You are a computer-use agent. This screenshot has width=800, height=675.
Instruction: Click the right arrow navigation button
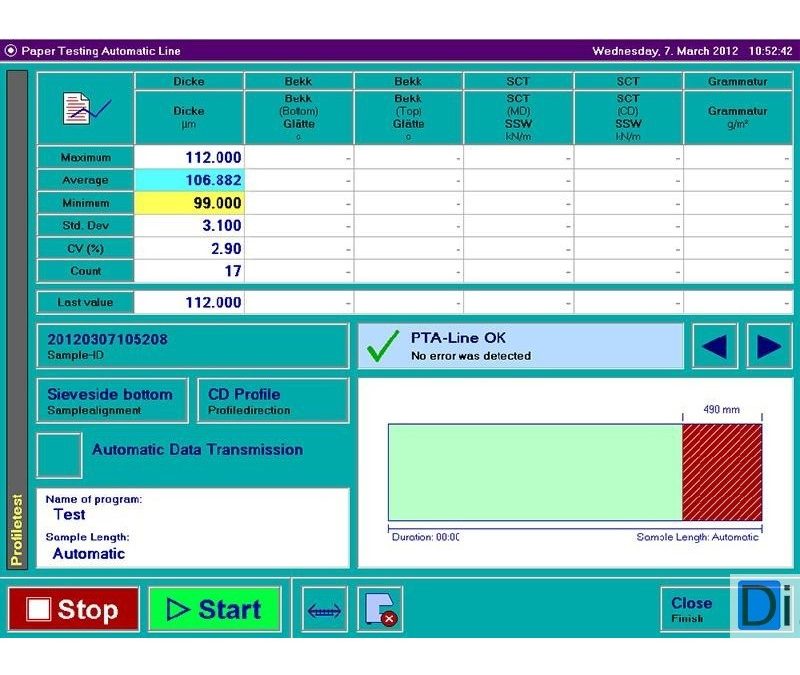[x=768, y=346]
